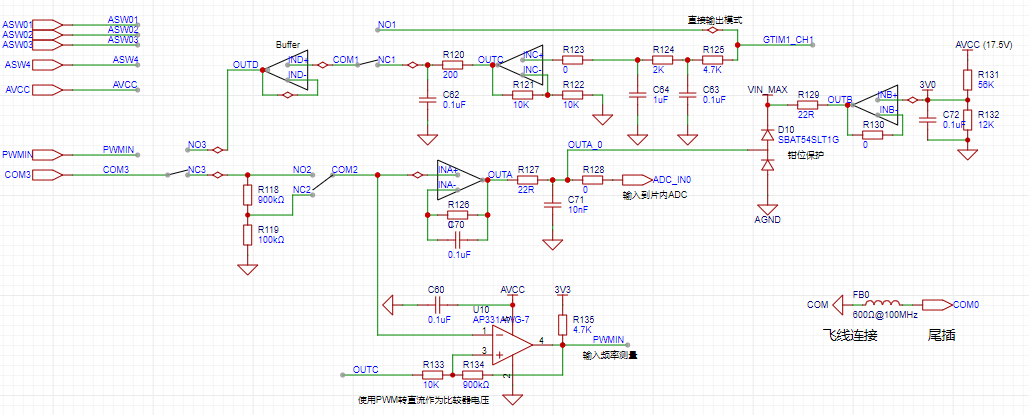
Task: Click the NC2 switch label
Action: coord(302,189)
